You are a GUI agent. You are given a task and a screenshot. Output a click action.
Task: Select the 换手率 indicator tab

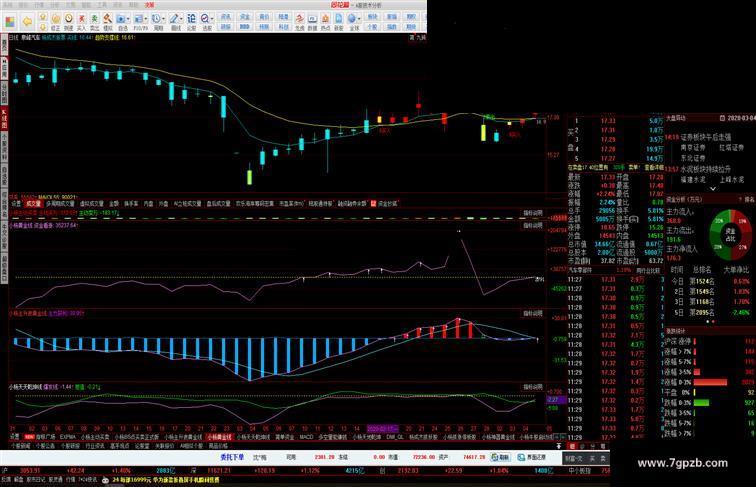tap(131, 204)
